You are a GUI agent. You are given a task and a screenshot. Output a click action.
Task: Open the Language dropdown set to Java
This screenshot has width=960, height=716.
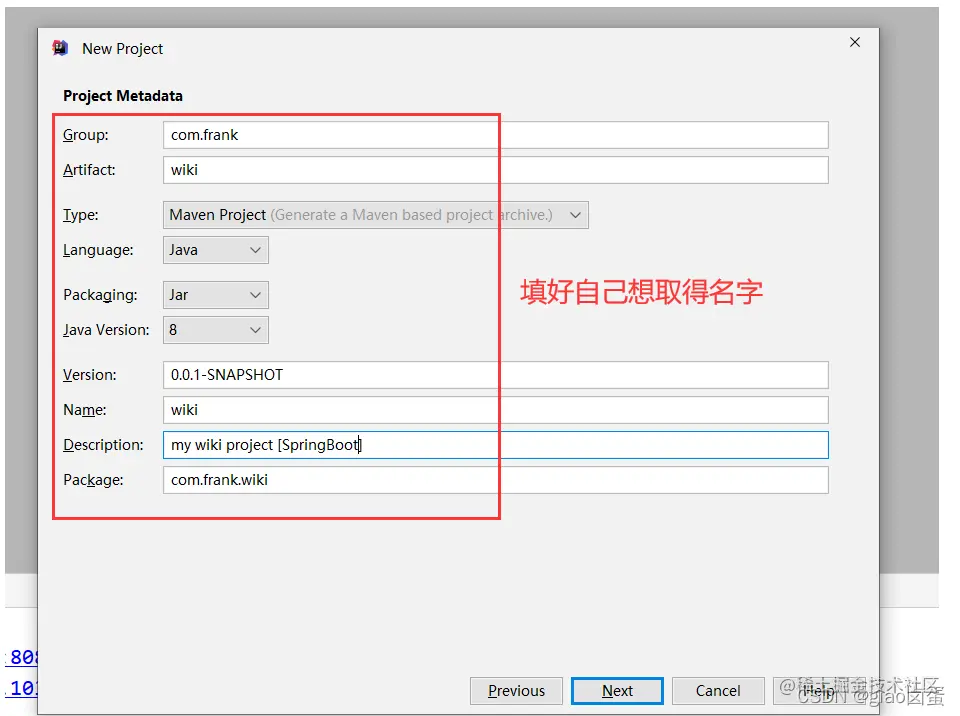[x=216, y=250]
